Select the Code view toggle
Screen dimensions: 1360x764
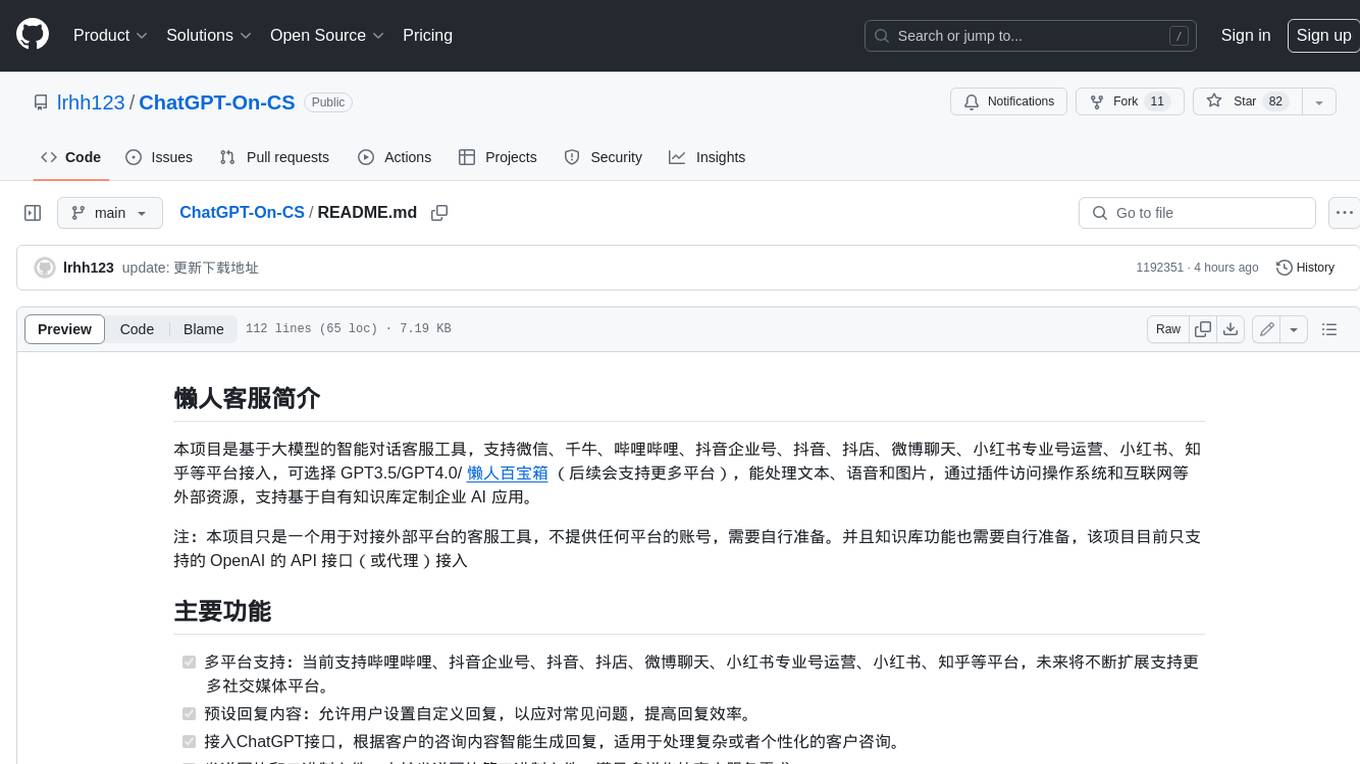[x=137, y=329]
